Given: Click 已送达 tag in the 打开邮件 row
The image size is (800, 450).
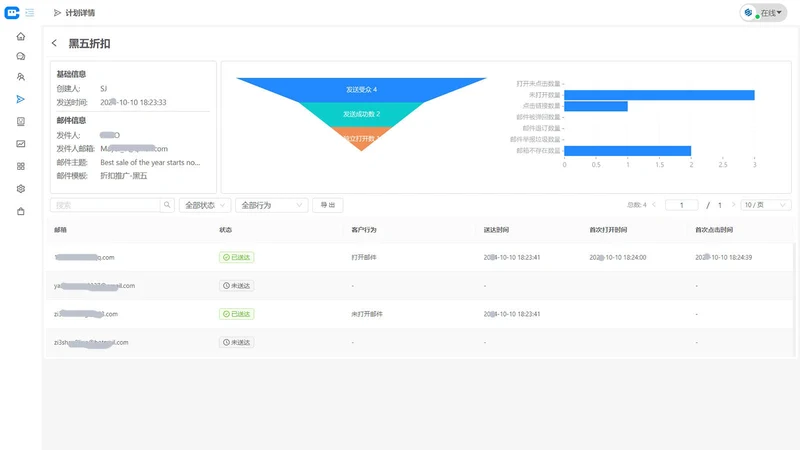Looking at the screenshot, I should coord(237,257).
